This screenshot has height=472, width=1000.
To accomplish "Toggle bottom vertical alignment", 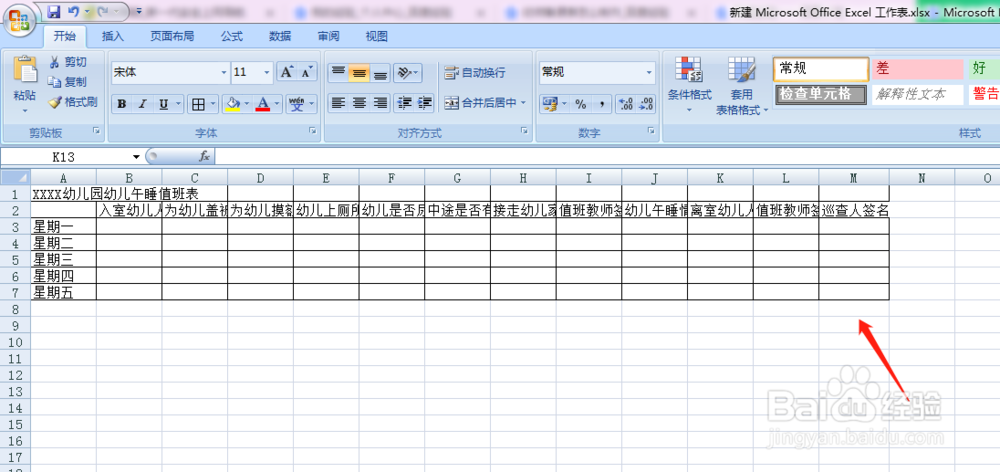I will click(380, 73).
